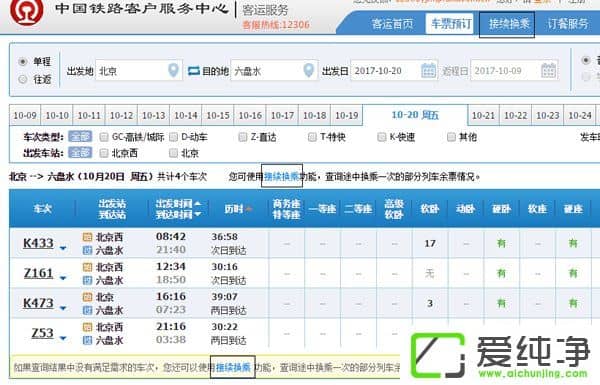
Task: Expand K433 train details arrow
Action: tap(63, 248)
